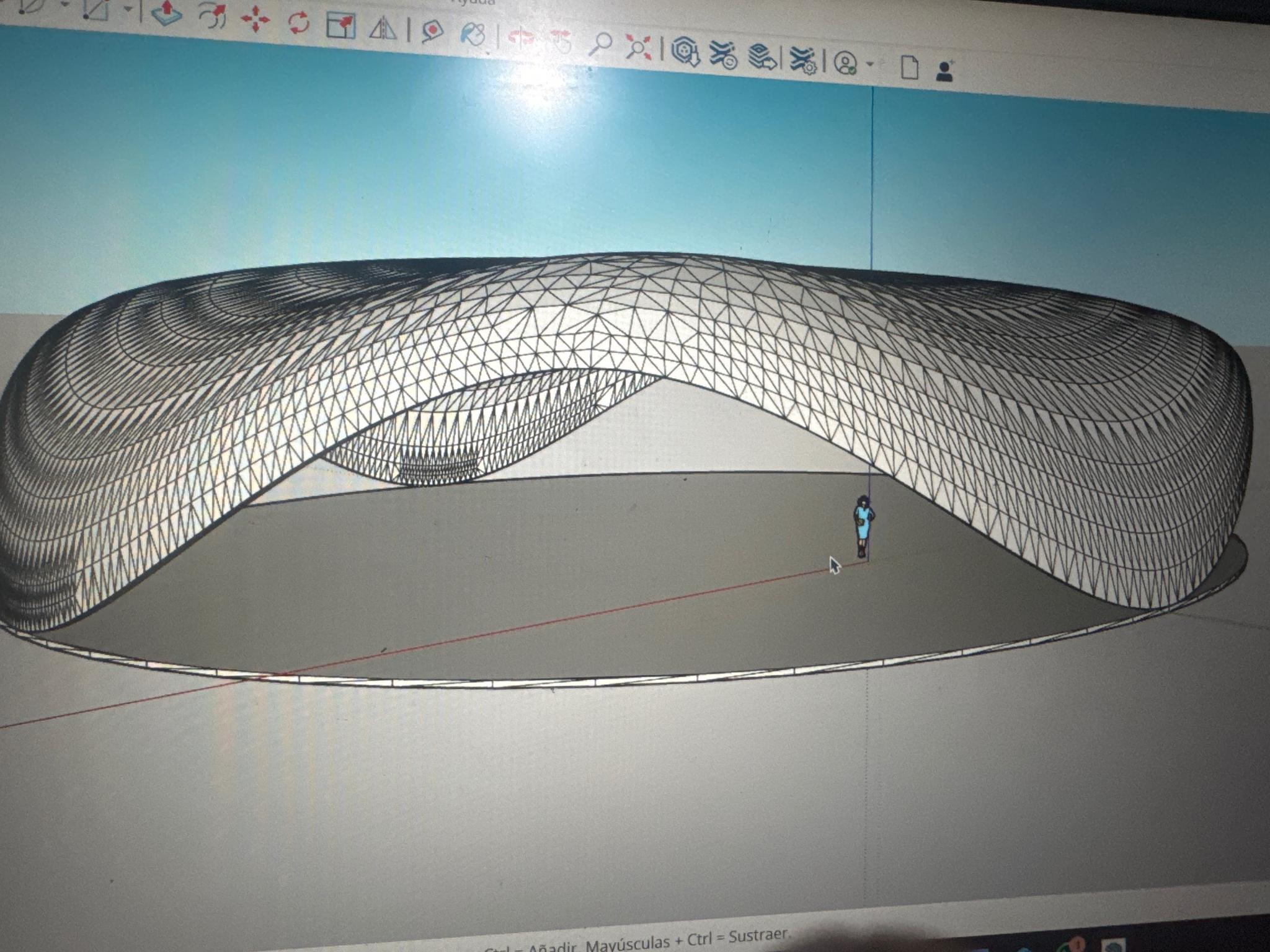
Task: Select the Orbit tool
Action: coord(521,38)
